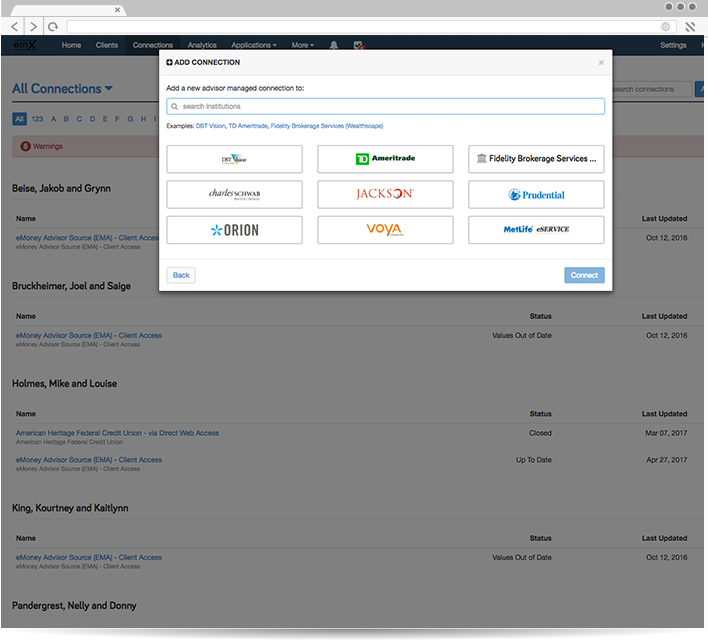
Task: Filter connections by letter F
Action: pos(117,119)
